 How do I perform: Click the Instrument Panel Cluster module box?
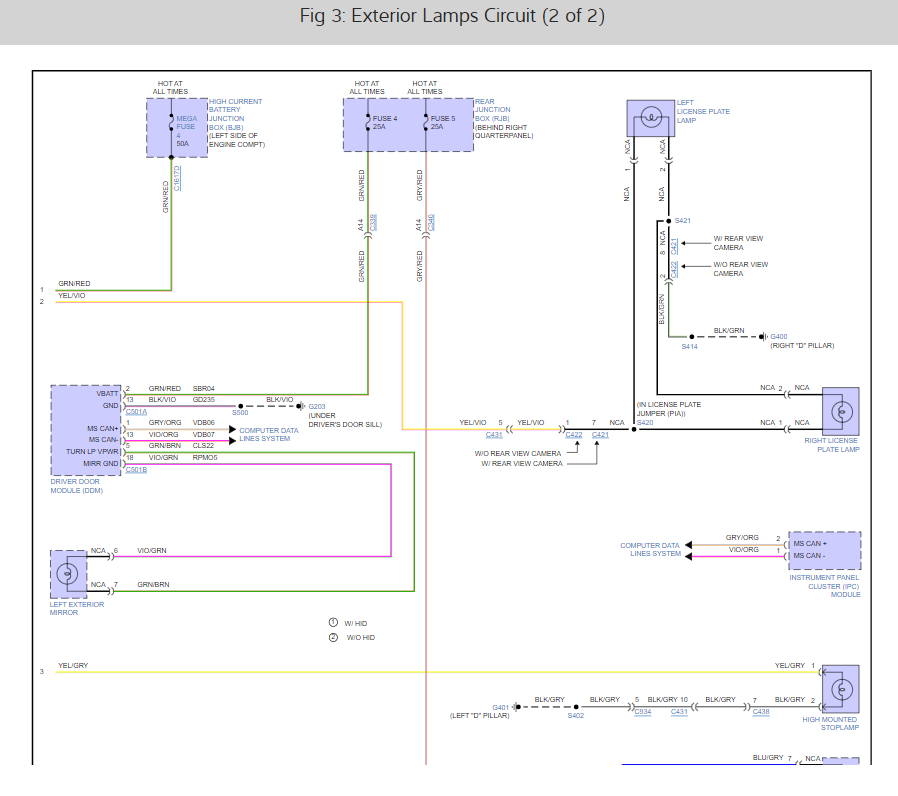(824, 550)
